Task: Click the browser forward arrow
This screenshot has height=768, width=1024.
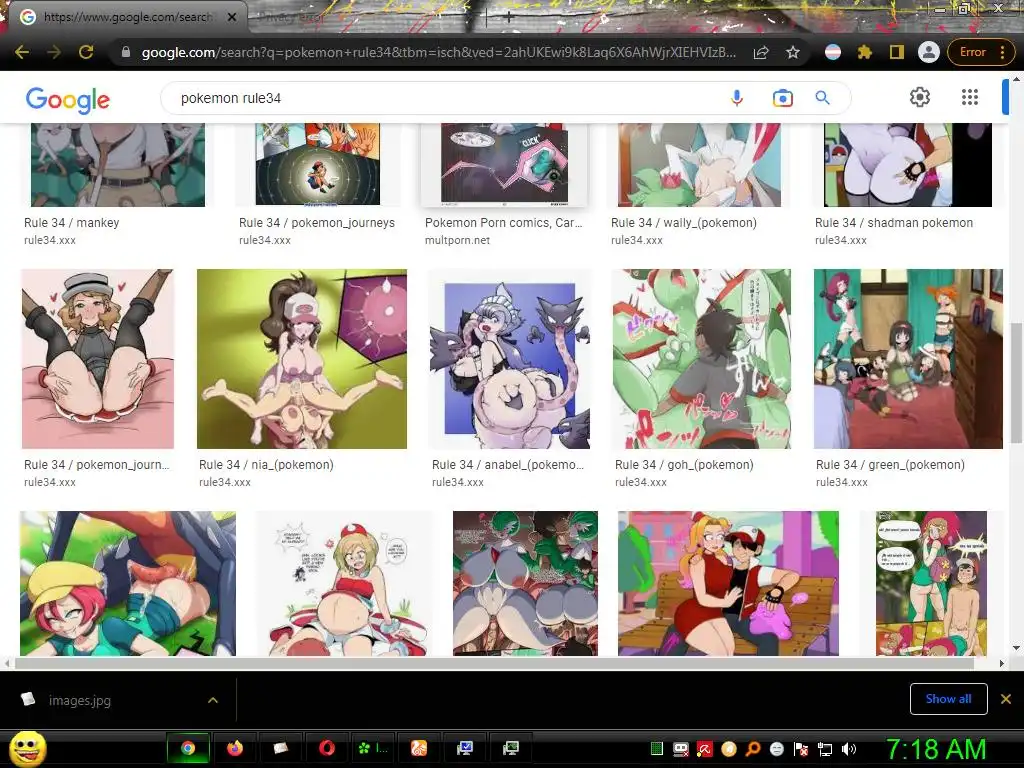Action: tap(54, 52)
